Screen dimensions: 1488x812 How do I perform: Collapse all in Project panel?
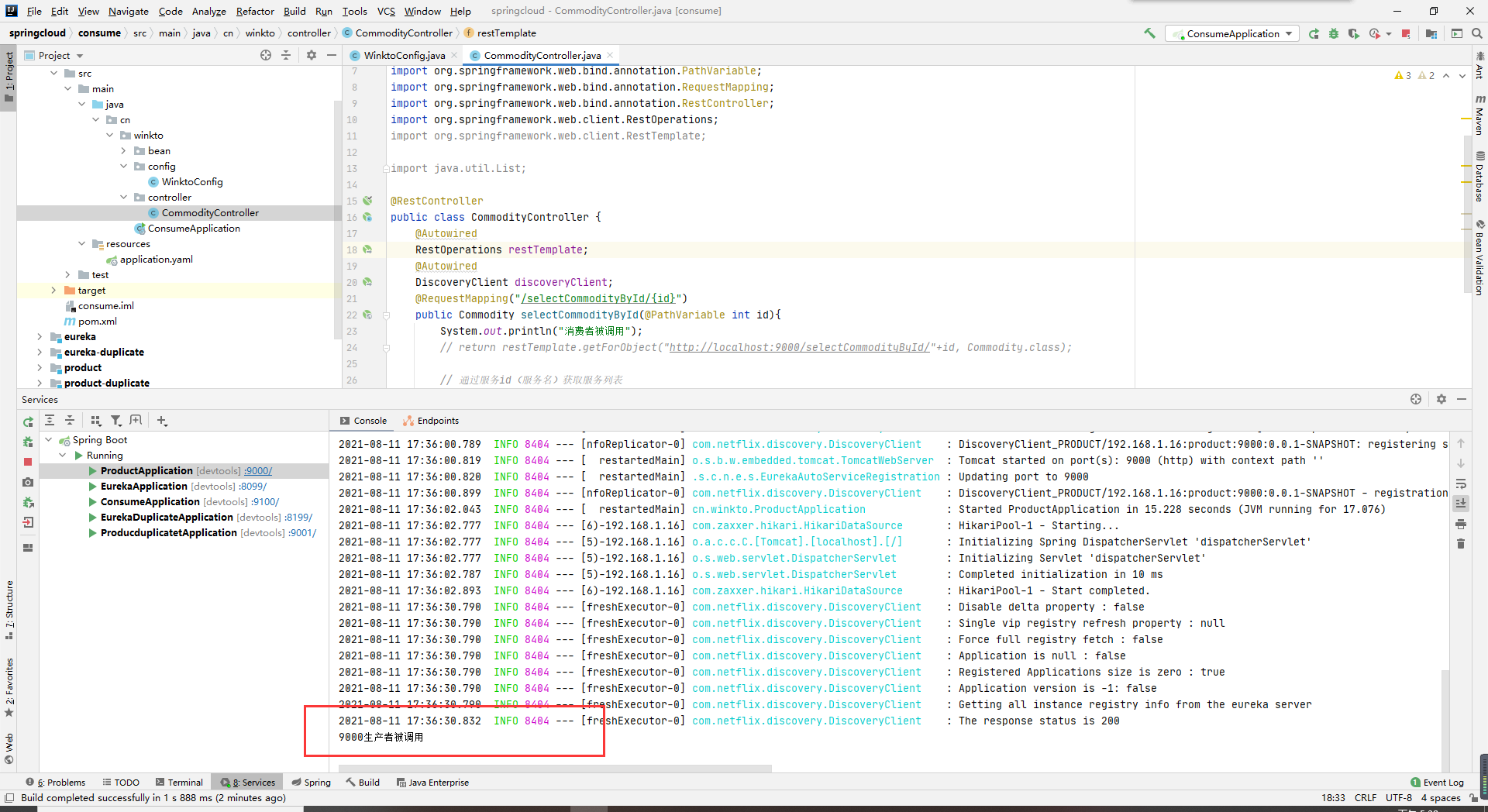pos(286,55)
